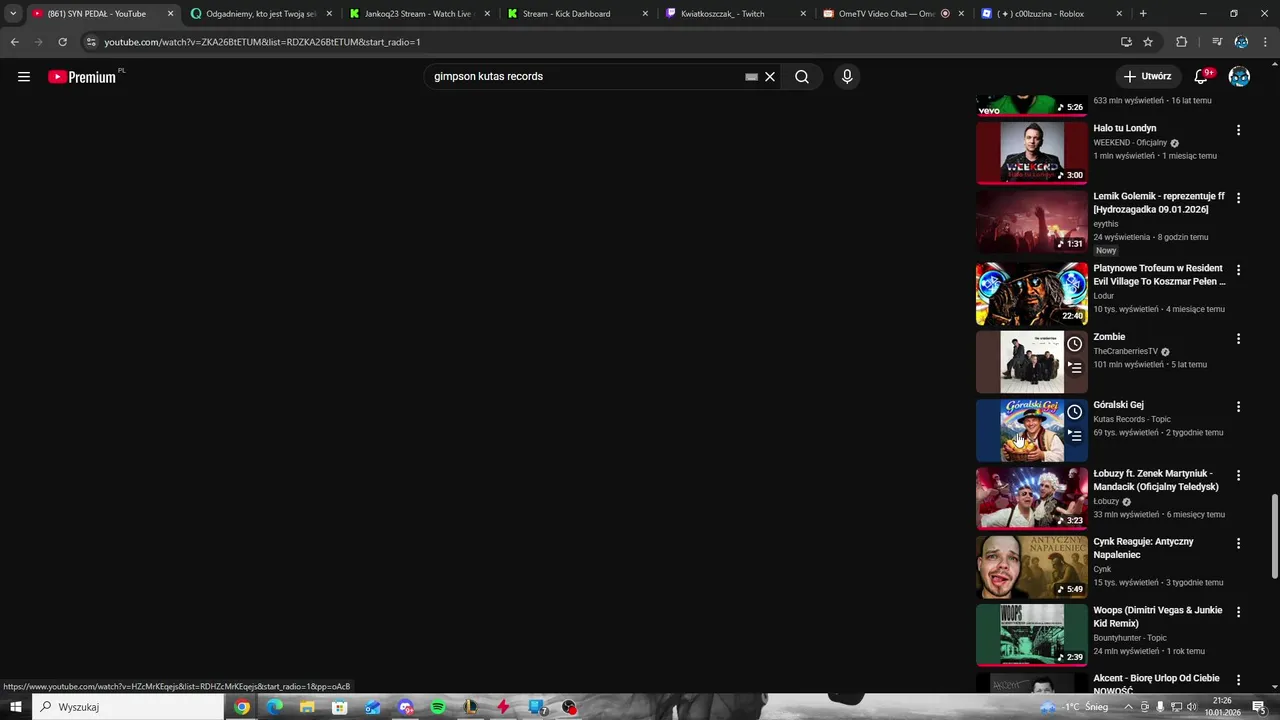Image resolution: width=1280 pixels, height=720 pixels.
Task: Open the YouTube guide hamburger menu
Action: (24, 77)
